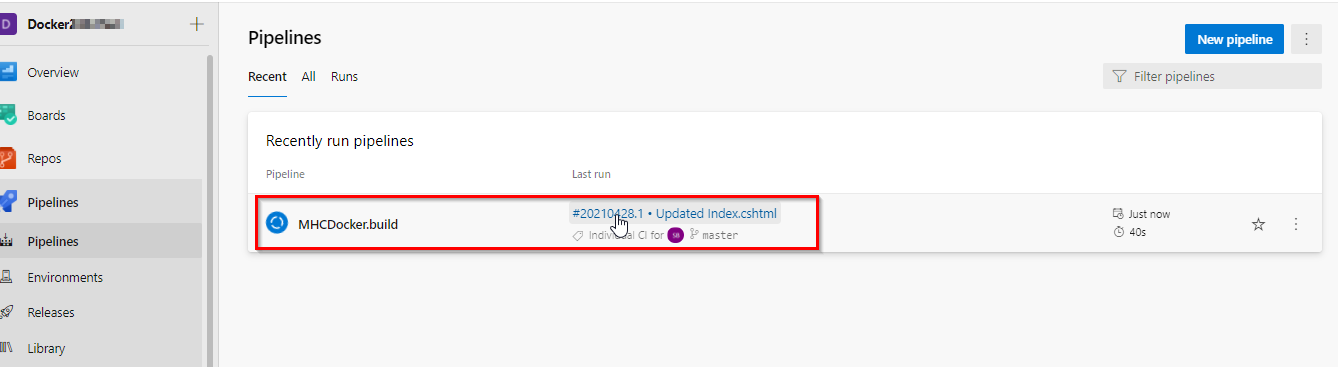The height and width of the screenshot is (367, 1338).
Task: Switch to the Runs tab
Action: click(344, 77)
